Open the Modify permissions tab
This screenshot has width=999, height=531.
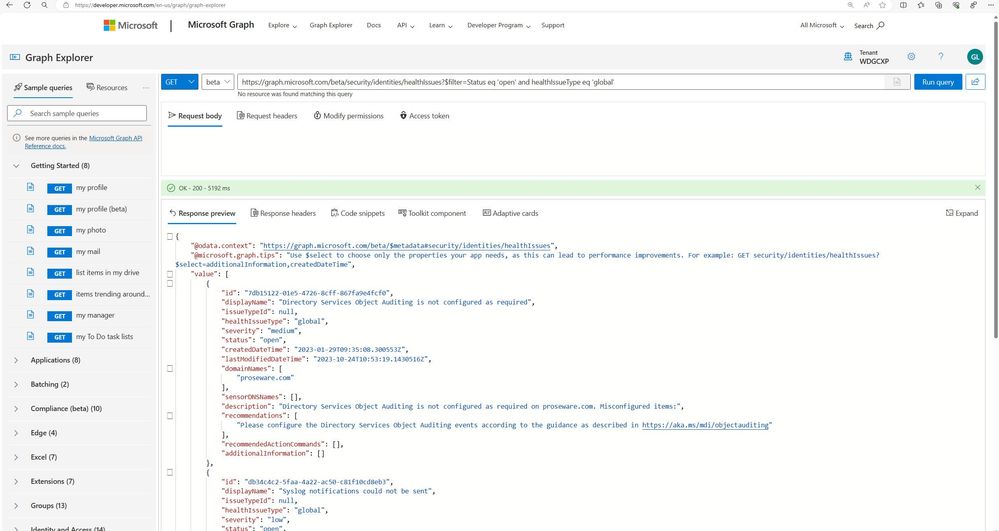[349, 115]
